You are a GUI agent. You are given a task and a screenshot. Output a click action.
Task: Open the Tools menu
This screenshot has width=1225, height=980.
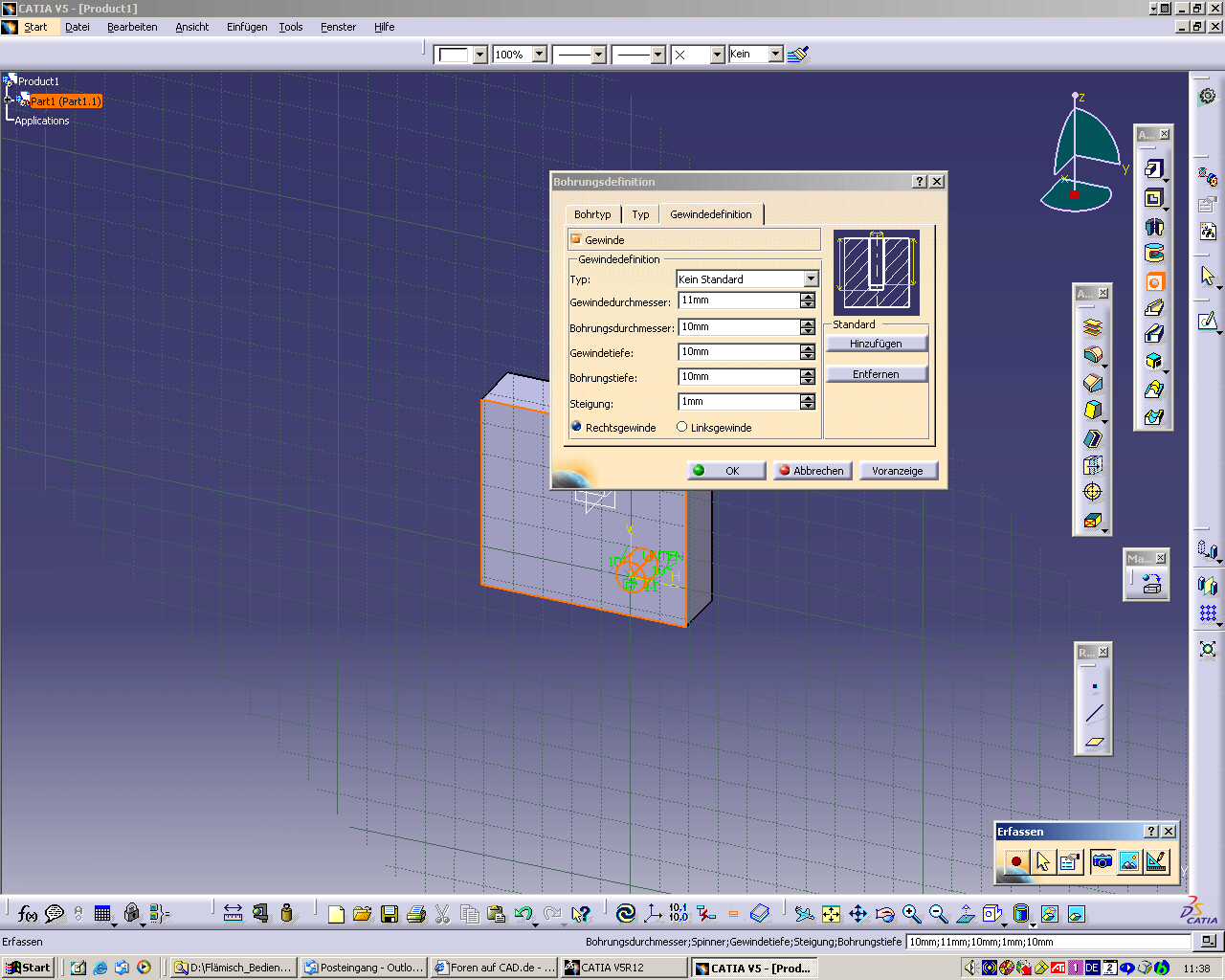click(291, 27)
